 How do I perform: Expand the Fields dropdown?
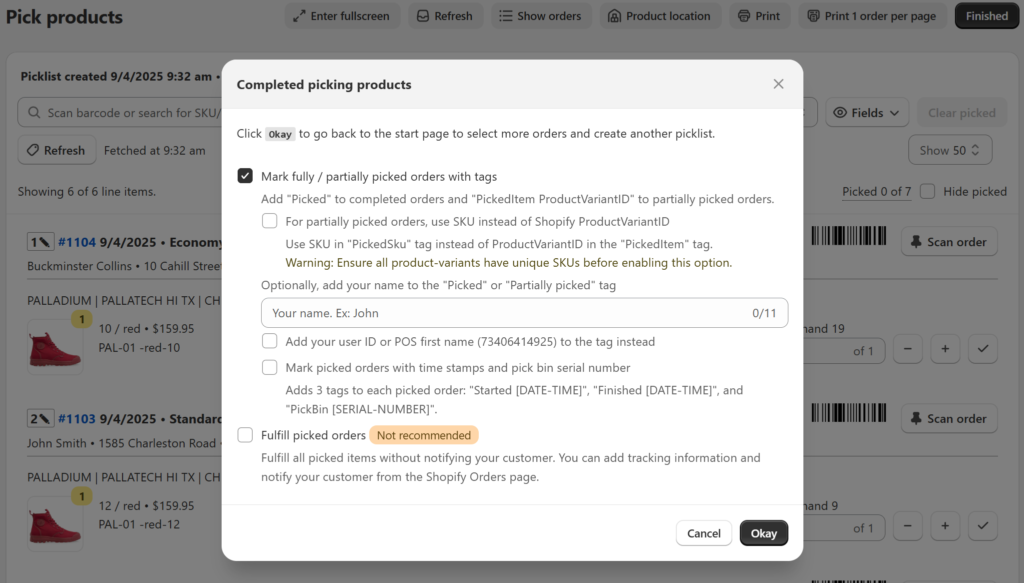pyautogui.click(x=867, y=113)
